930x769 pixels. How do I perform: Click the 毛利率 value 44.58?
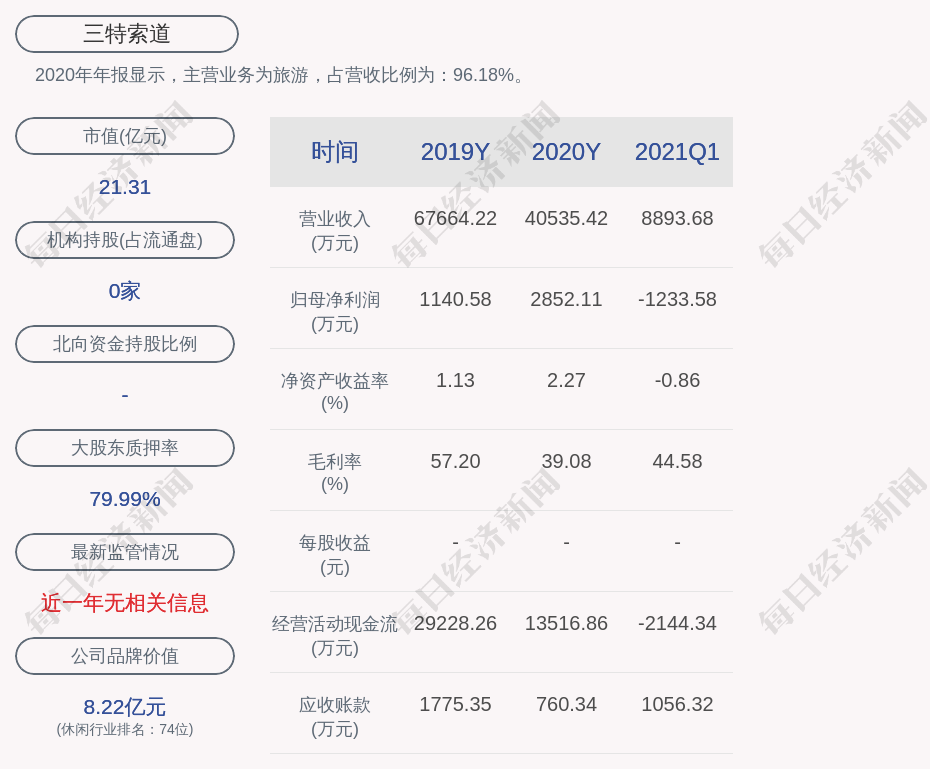677,461
